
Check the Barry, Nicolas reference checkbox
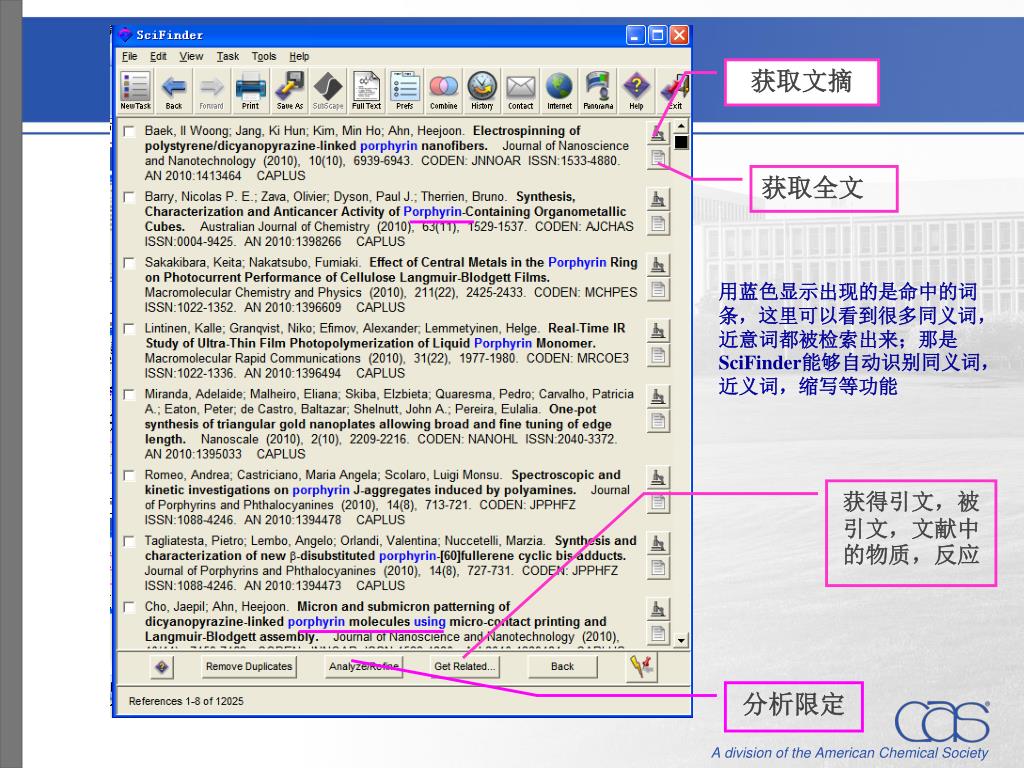point(129,197)
